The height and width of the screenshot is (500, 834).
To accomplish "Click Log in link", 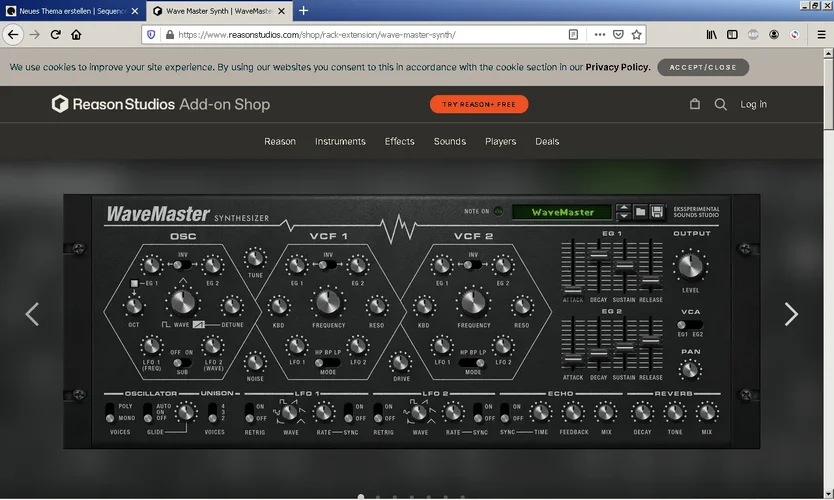I will click(753, 104).
